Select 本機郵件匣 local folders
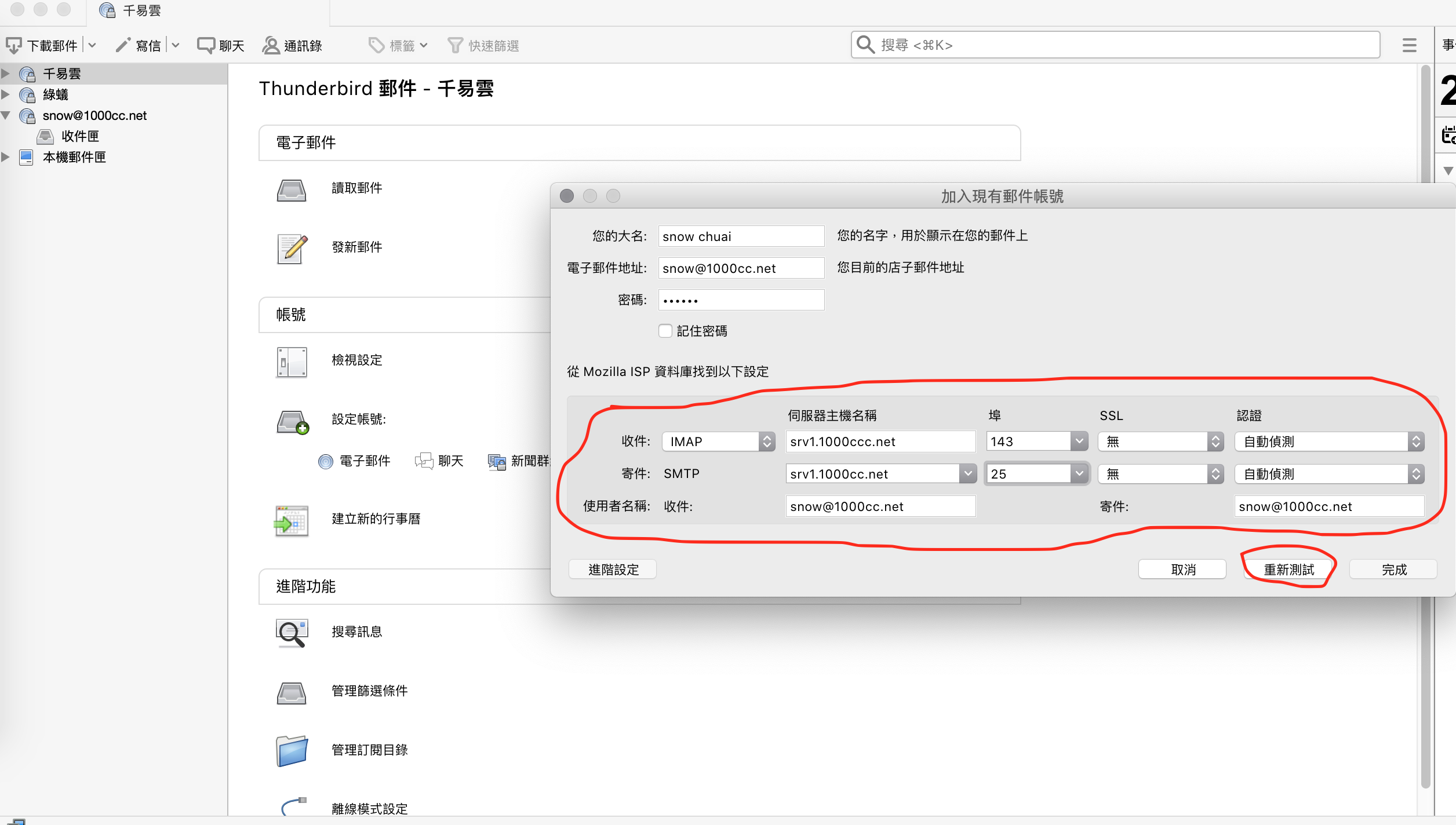The height and width of the screenshot is (825, 1456). click(114, 157)
